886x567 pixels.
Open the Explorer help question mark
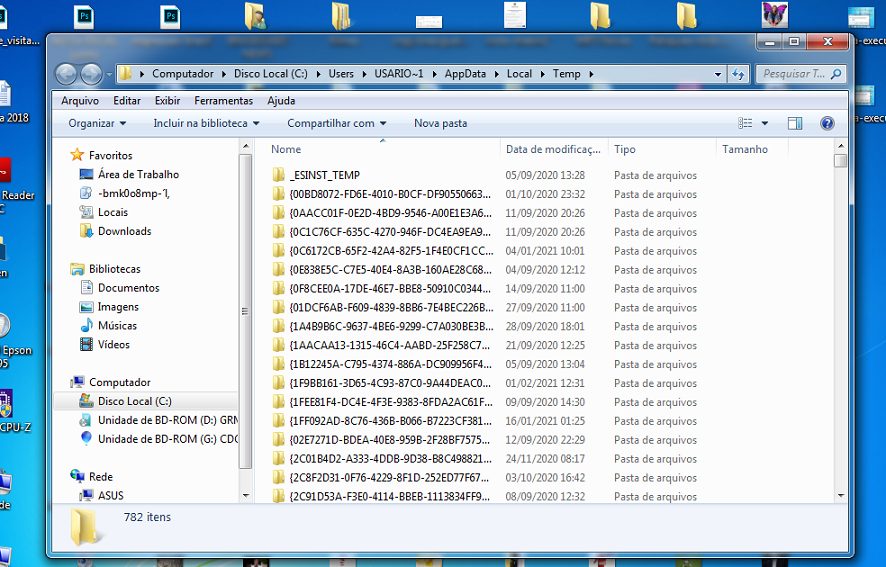click(827, 123)
